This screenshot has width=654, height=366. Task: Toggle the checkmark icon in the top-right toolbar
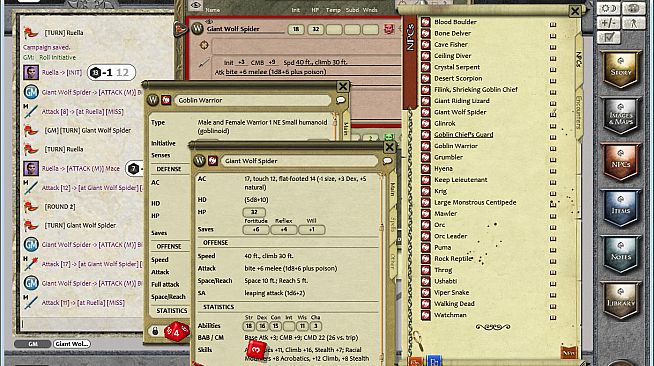[x=609, y=38]
